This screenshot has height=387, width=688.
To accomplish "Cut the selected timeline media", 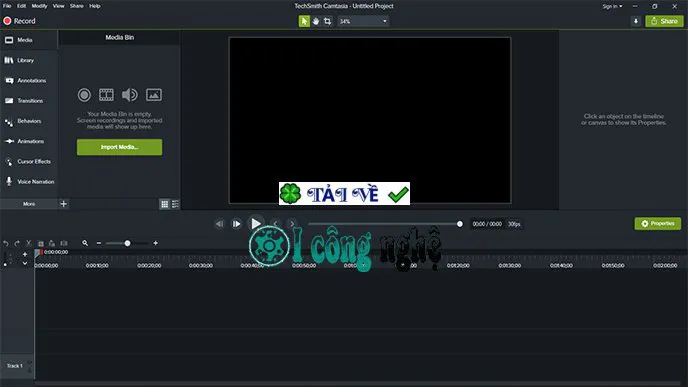I will (29, 243).
